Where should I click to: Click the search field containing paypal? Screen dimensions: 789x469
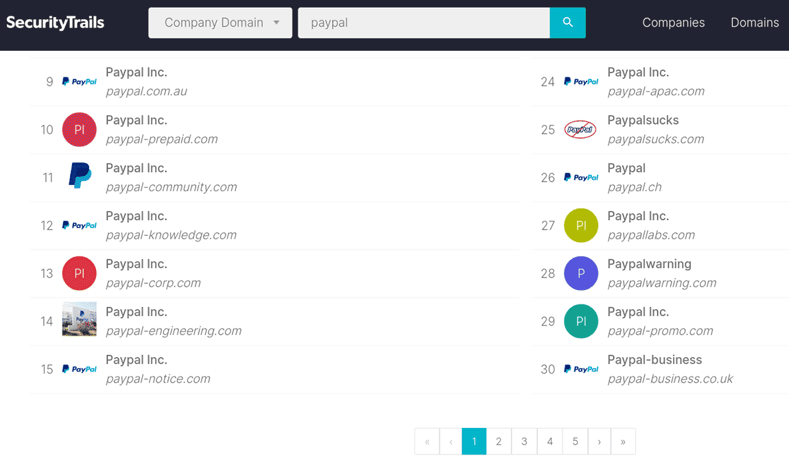click(x=424, y=23)
